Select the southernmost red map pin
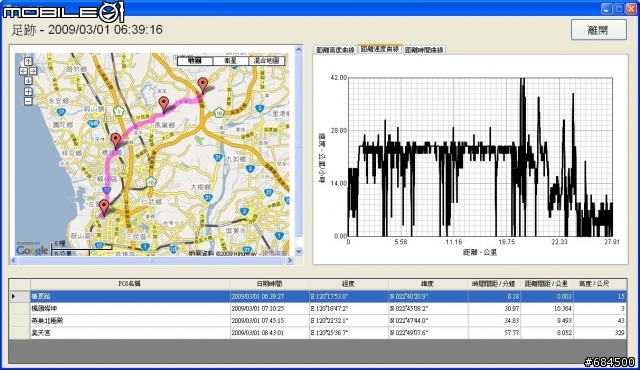The height and width of the screenshot is (370, 640). 104,208
